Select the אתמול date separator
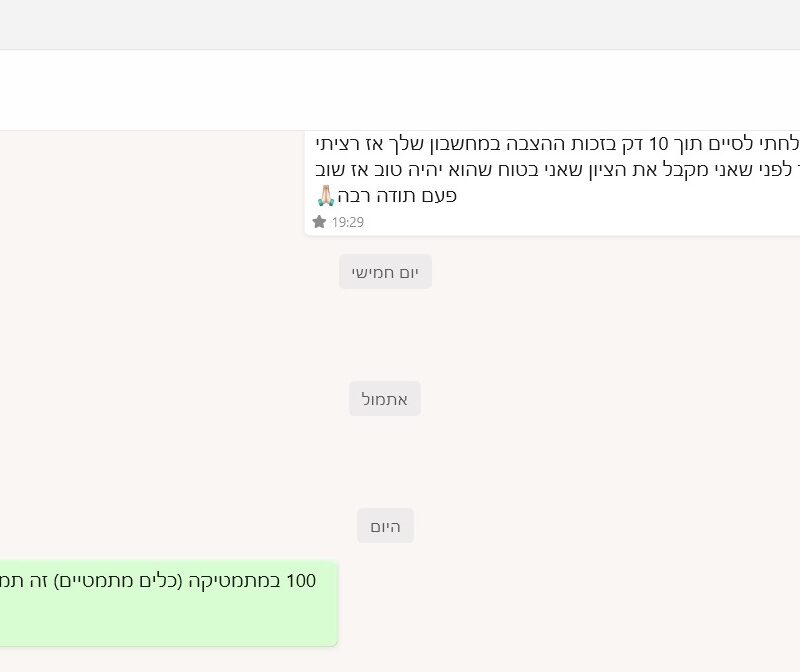The width and height of the screenshot is (800, 672). click(x=385, y=399)
